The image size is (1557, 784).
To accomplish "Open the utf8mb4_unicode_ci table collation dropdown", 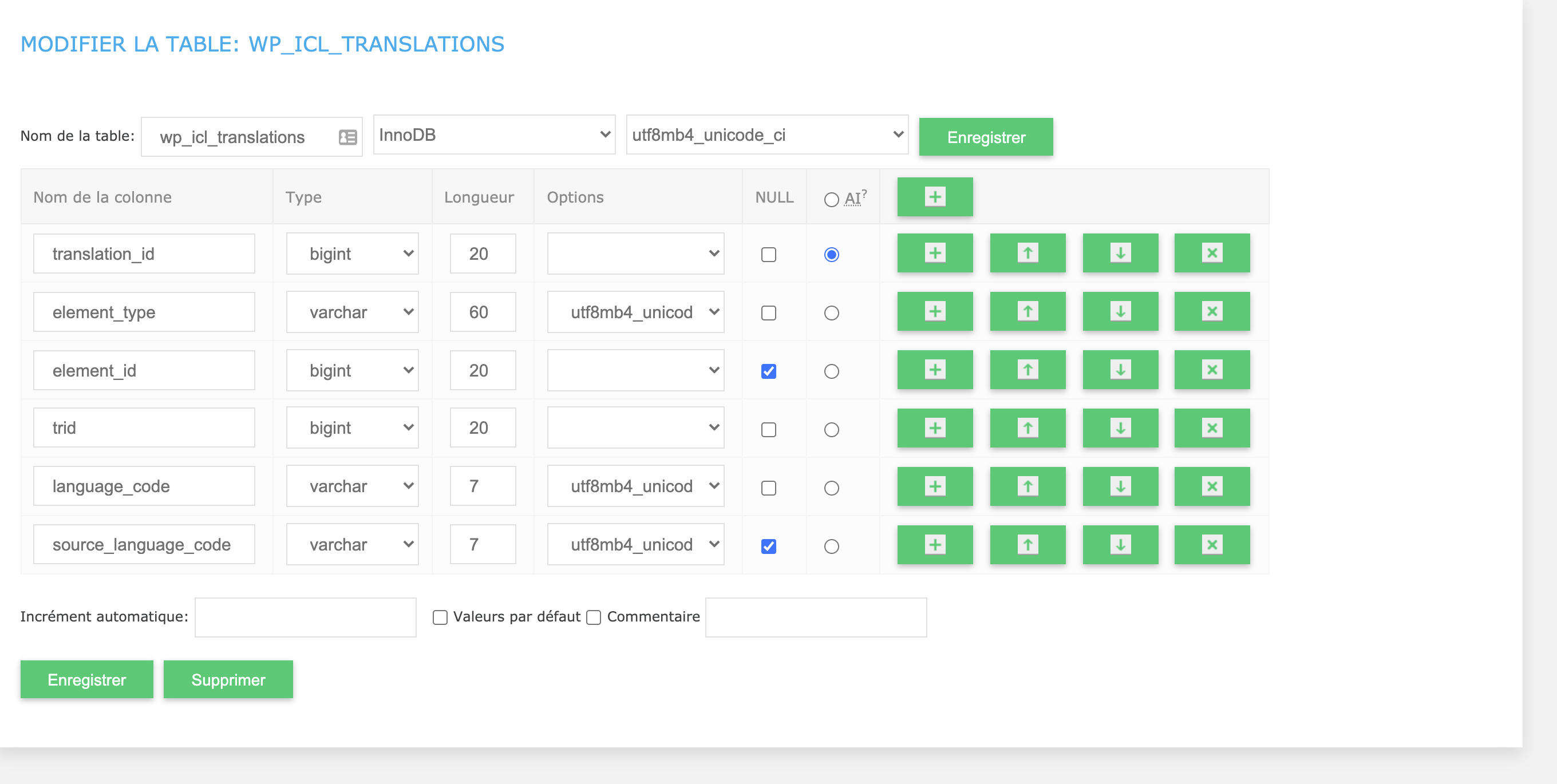I will point(767,135).
